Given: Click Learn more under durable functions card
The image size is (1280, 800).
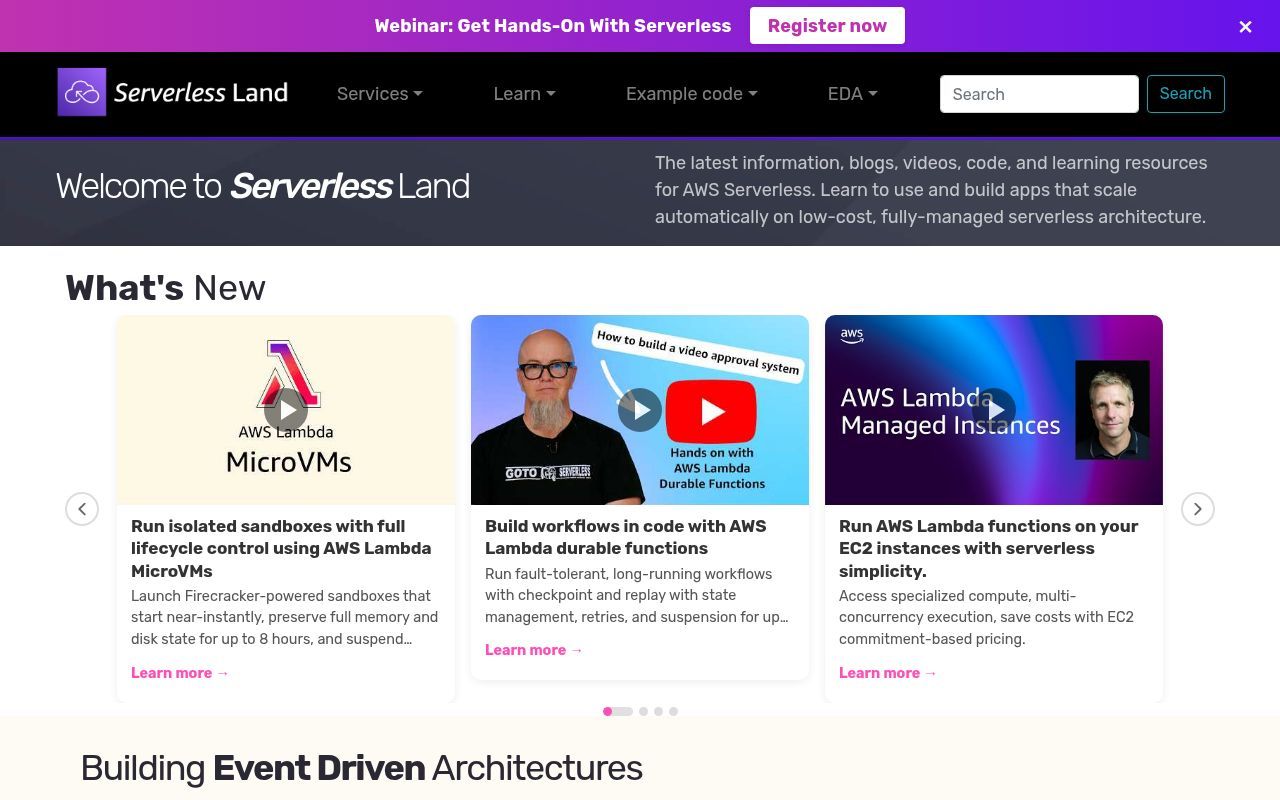Looking at the screenshot, I should [534, 650].
